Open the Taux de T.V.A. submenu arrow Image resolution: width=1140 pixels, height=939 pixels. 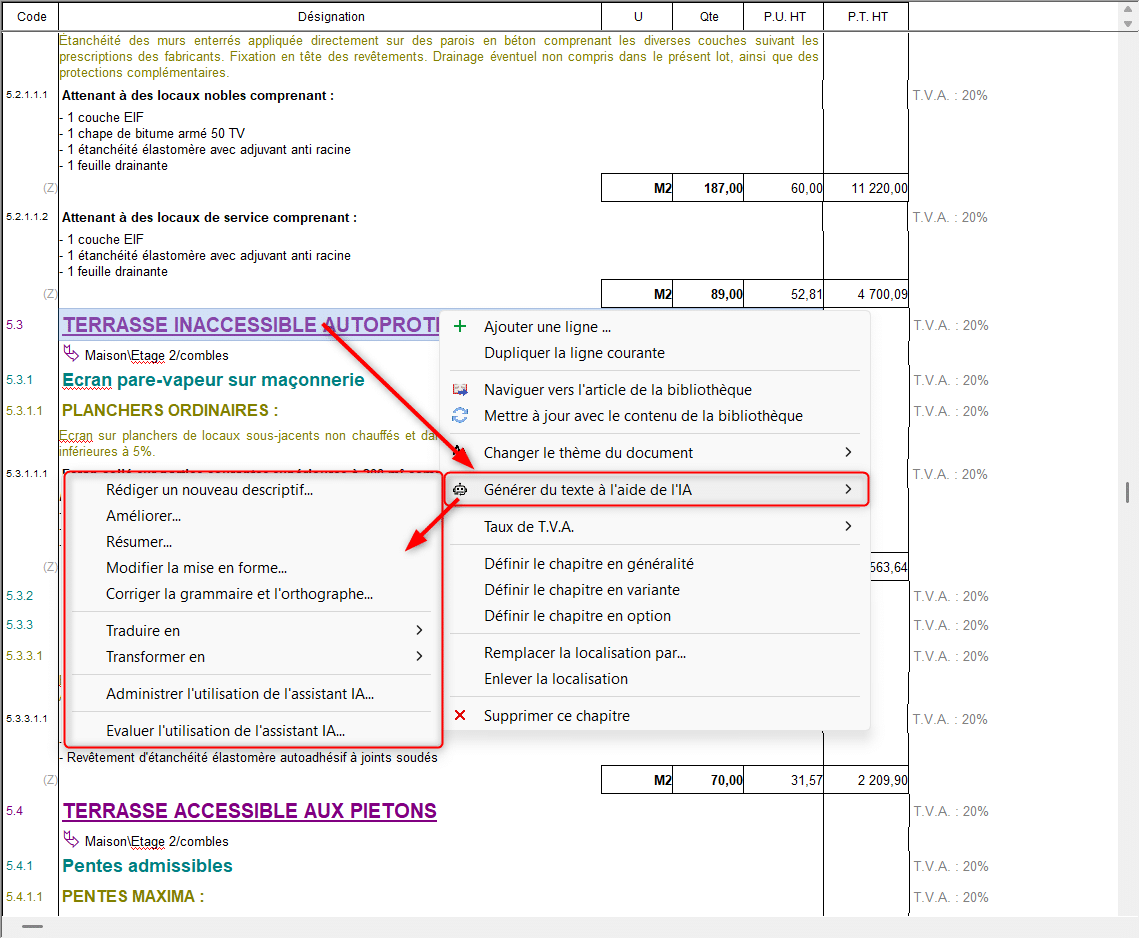(848, 527)
